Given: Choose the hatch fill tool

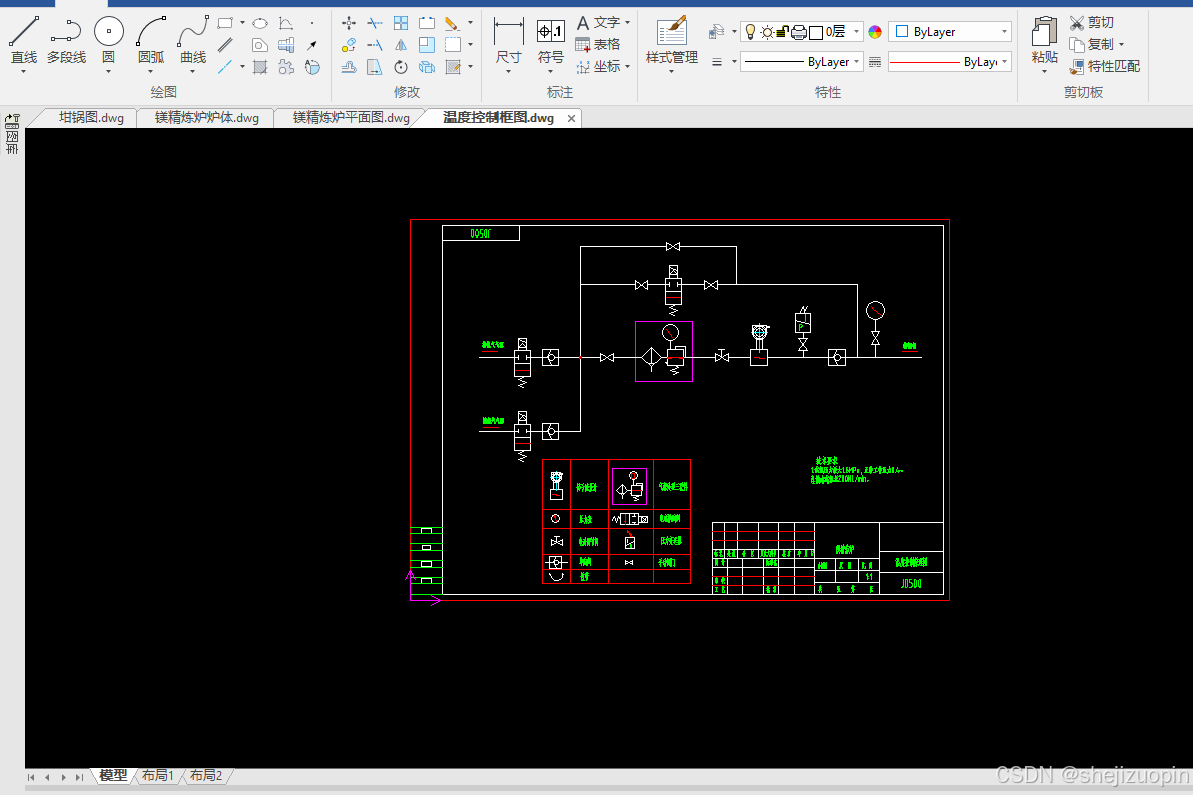Looking at the screenshot, I should pyautogui.click(x=259, y=67).
